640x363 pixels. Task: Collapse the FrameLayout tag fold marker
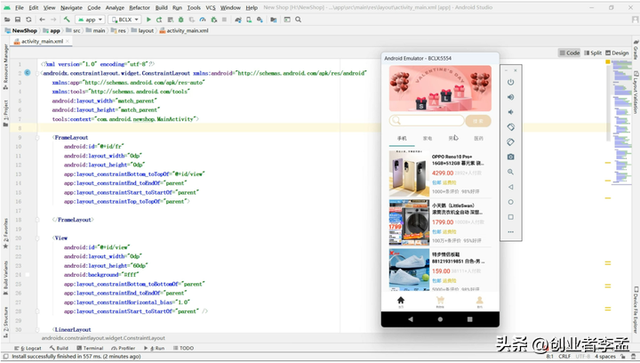[x=37, y=138]
